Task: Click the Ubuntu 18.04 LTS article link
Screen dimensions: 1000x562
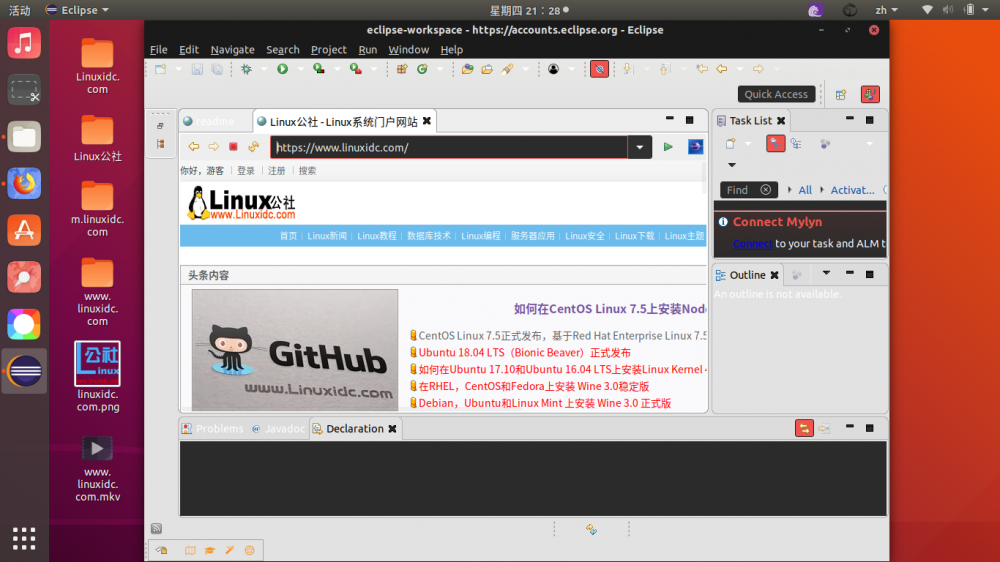Action: click(x=524, y=353)
